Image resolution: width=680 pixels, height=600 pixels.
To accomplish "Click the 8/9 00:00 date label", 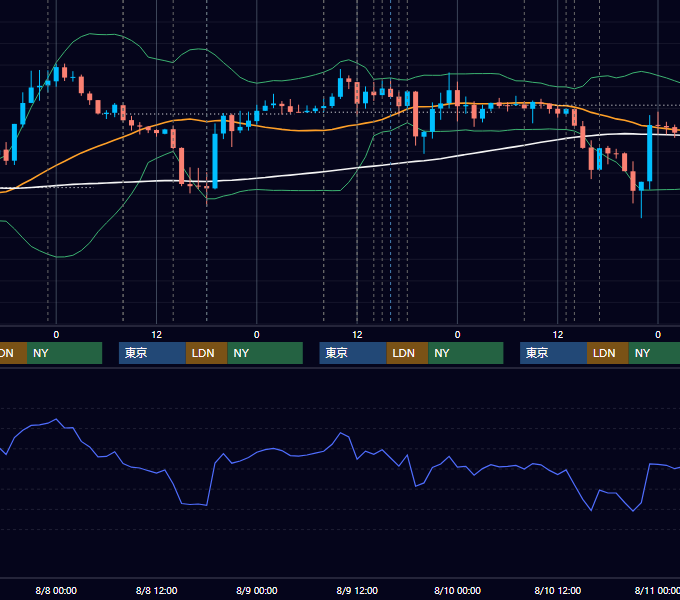I will [257, 590].
